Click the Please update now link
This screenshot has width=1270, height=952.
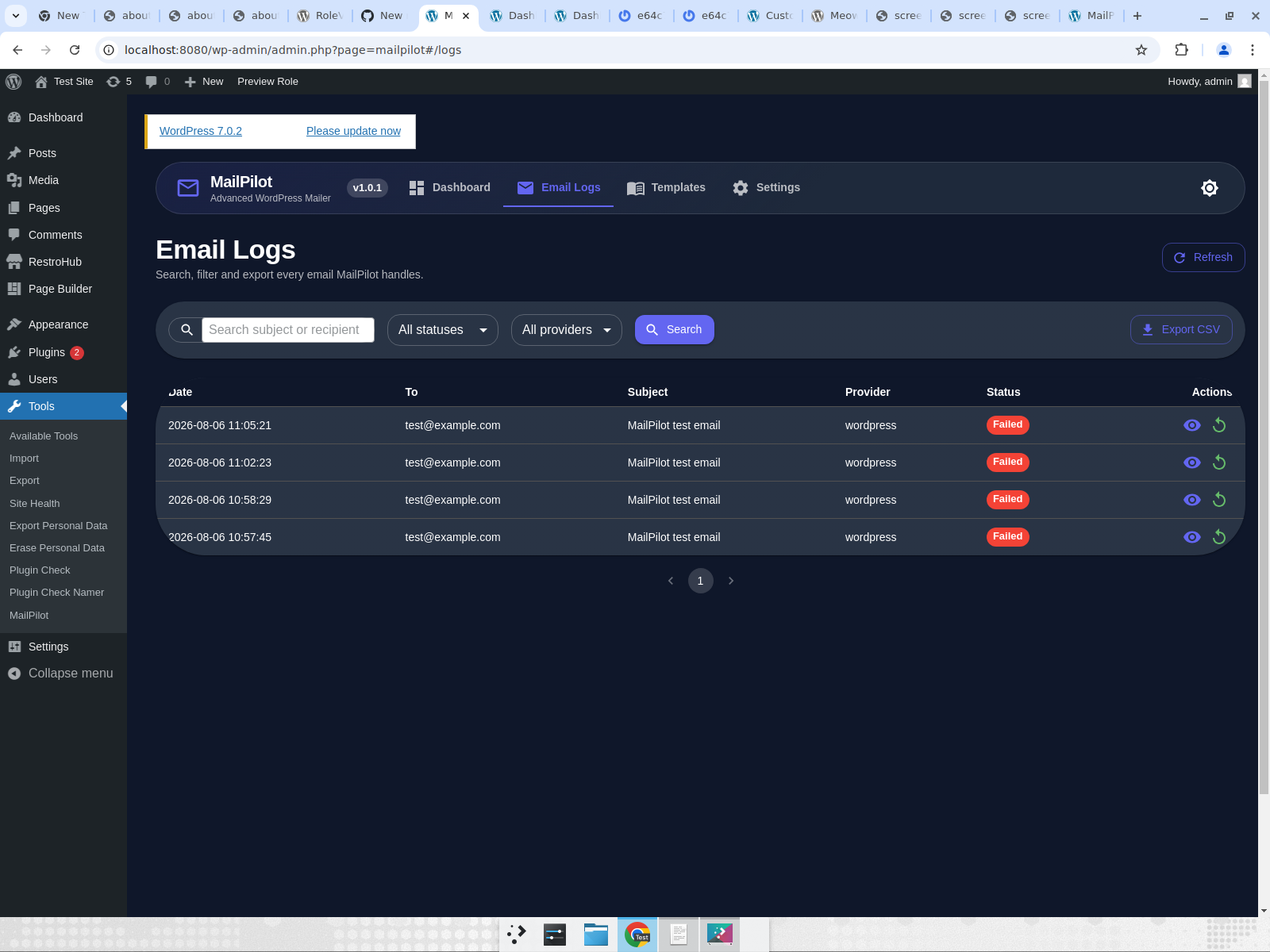coord(353,131)
